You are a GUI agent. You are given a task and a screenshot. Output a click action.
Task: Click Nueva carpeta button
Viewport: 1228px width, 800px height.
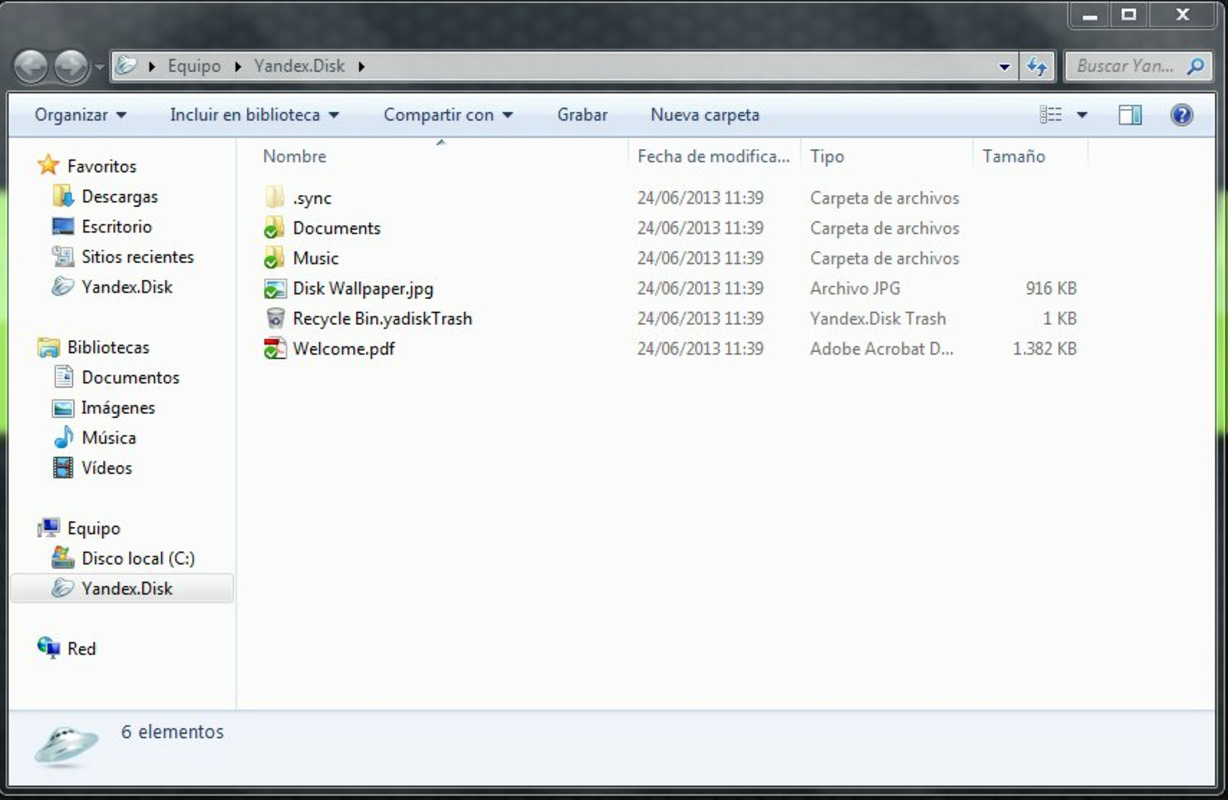tap(705, 115)
